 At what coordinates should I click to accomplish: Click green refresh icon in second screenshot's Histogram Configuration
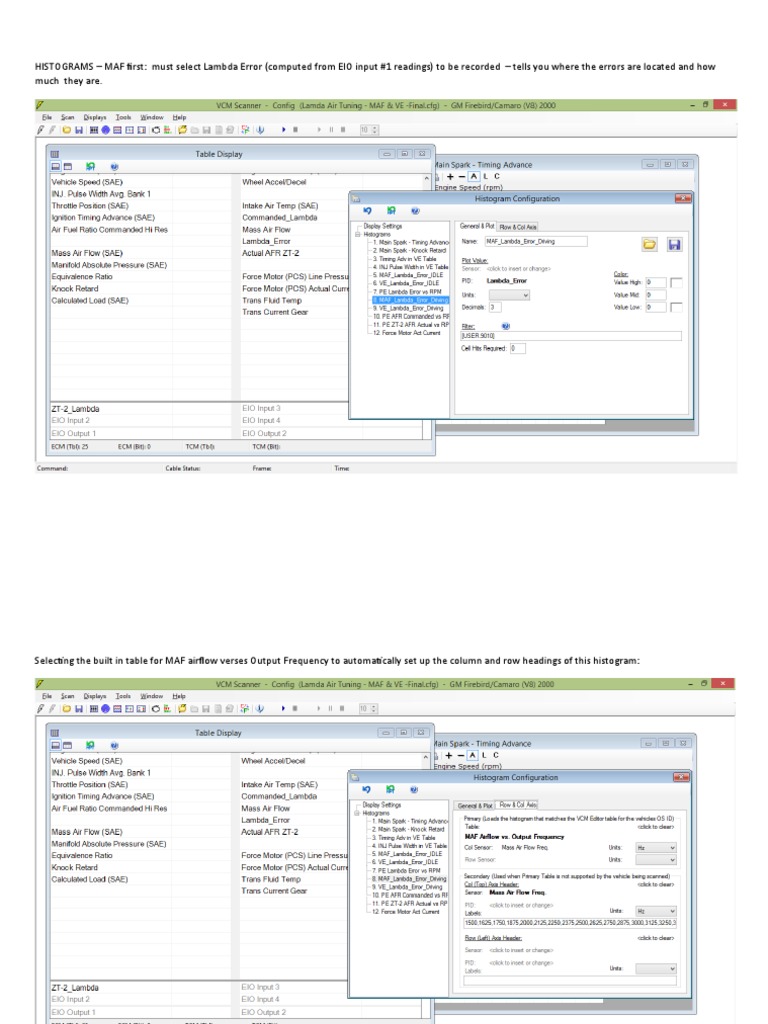click(390, 790)
